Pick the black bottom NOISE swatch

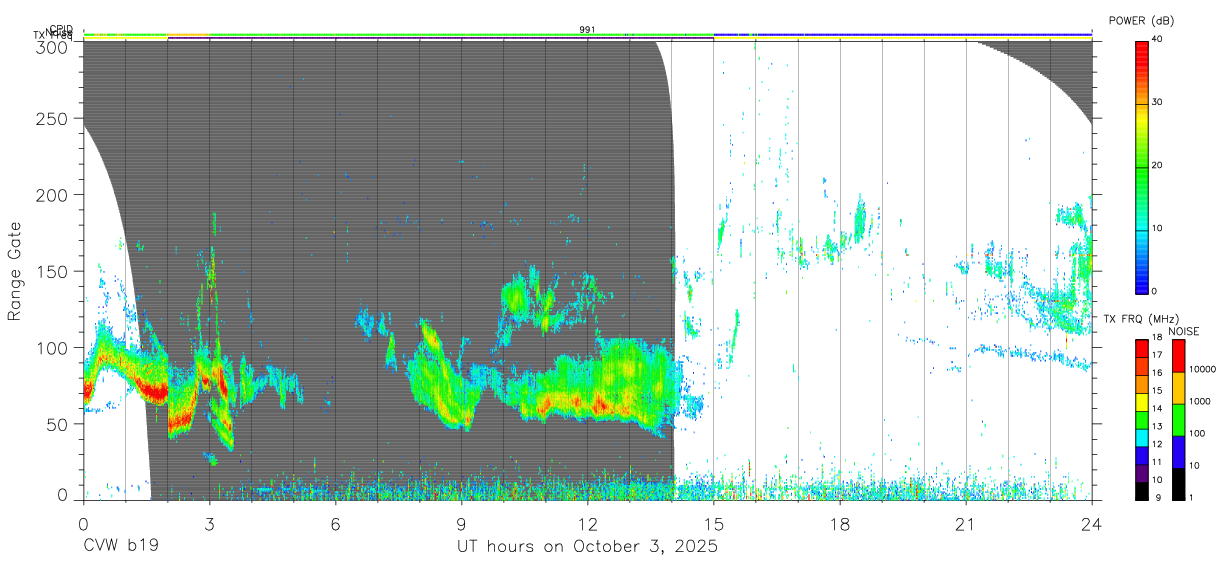pos(1179,484)
